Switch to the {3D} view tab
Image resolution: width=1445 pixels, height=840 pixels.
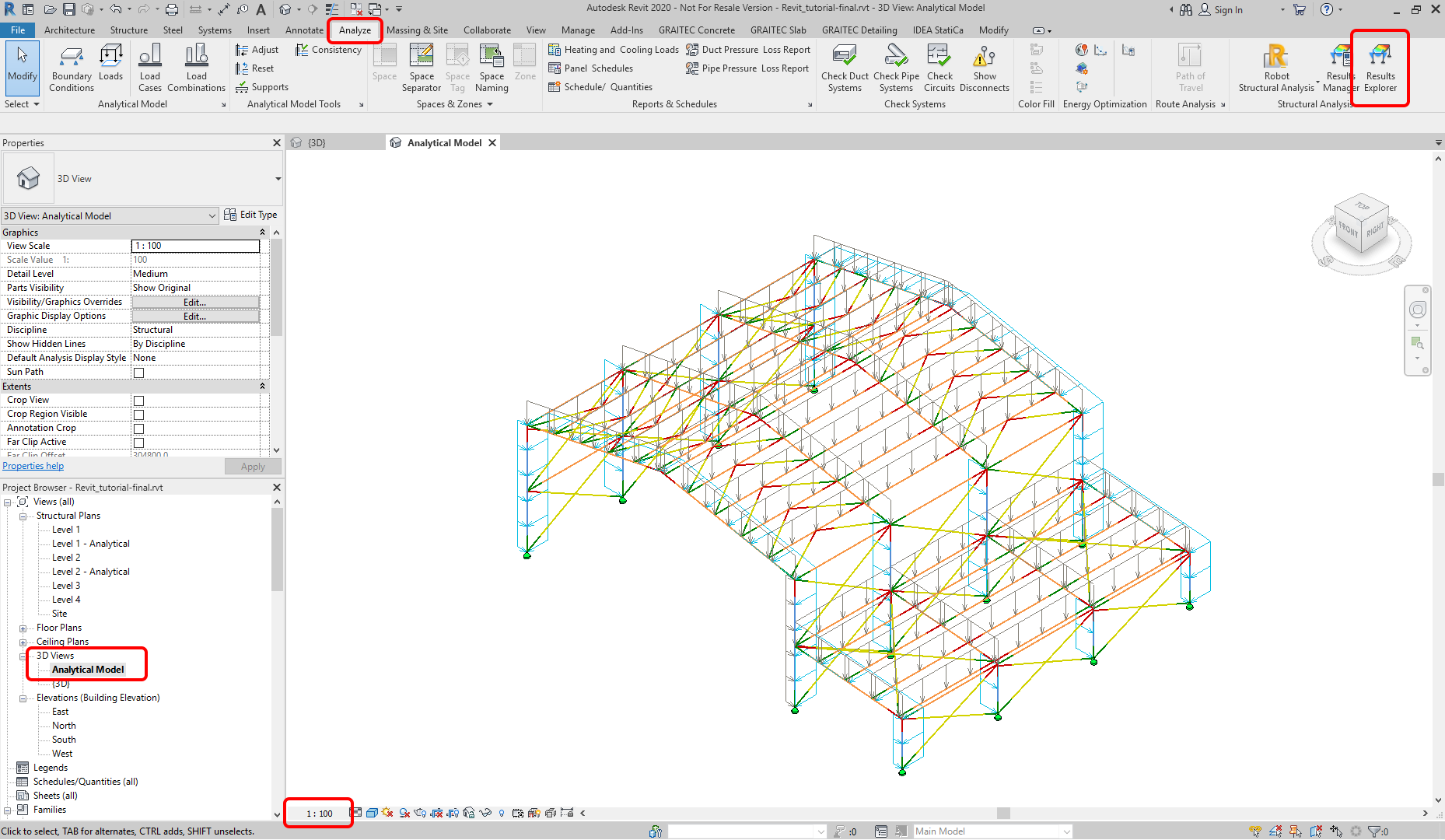pyautogui.click(x=317, y=143)
